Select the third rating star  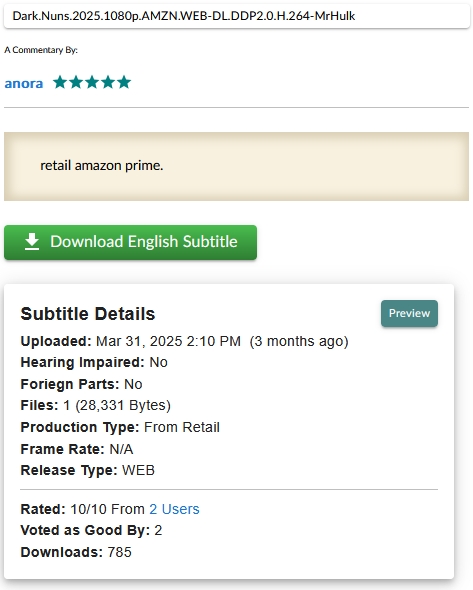point(92,82)
